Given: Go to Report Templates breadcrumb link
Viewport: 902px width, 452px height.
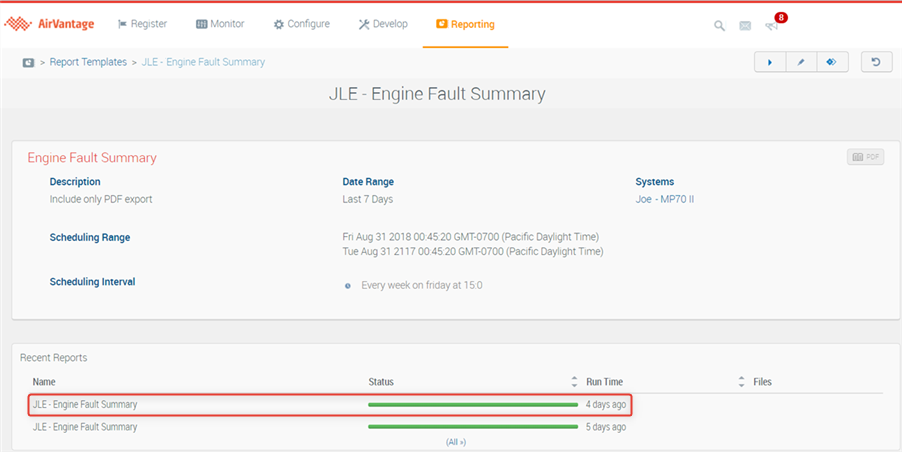Looking at the screenshot, I should point(88,62).
